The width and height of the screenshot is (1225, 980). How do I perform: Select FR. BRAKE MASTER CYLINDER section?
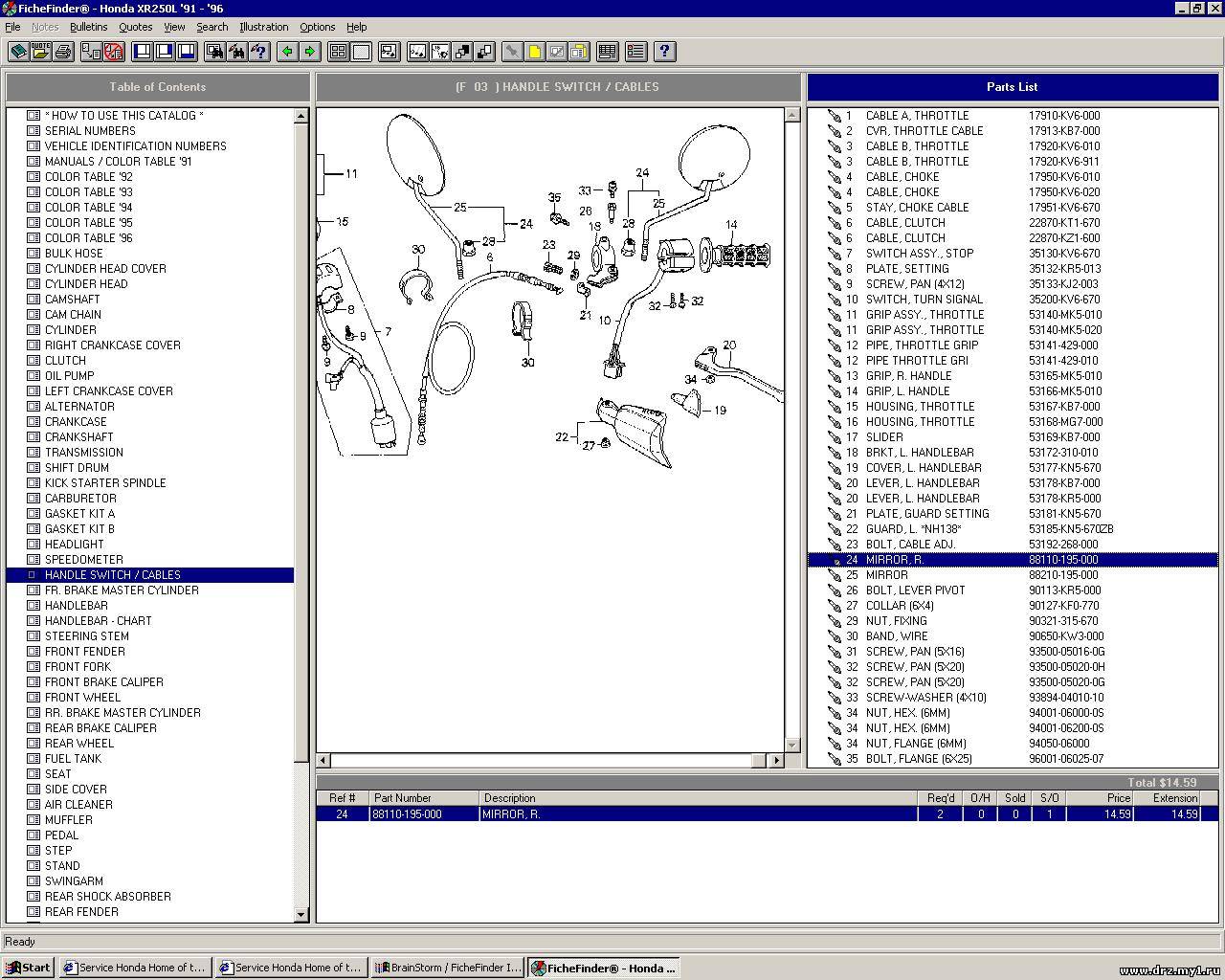[122, 590]
